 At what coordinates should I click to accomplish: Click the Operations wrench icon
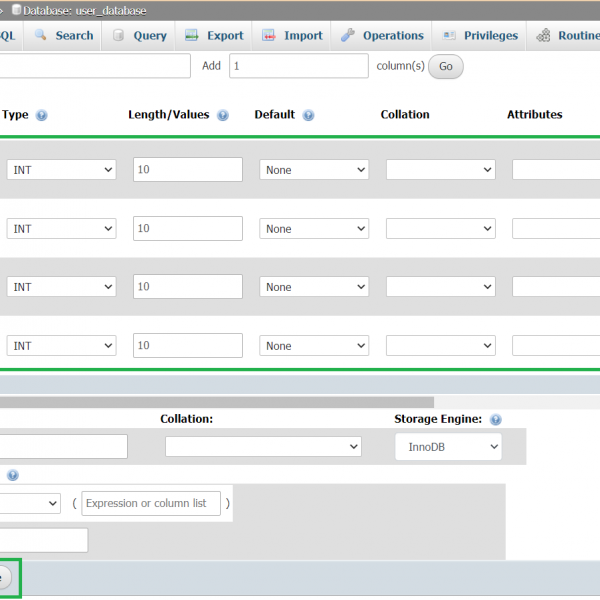[348, 35]
